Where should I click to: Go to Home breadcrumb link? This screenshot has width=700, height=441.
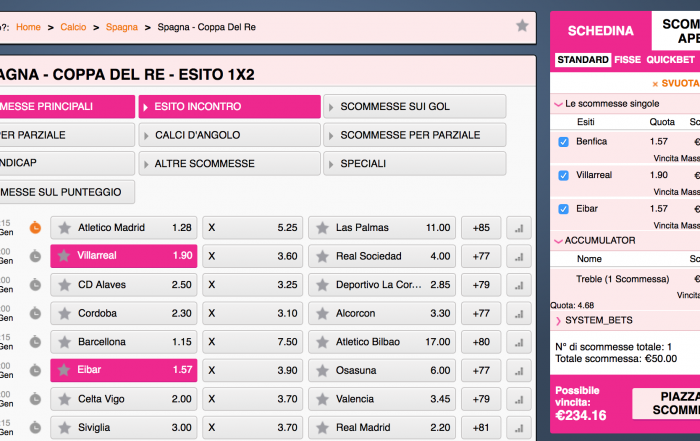click(x=28, y=27)
